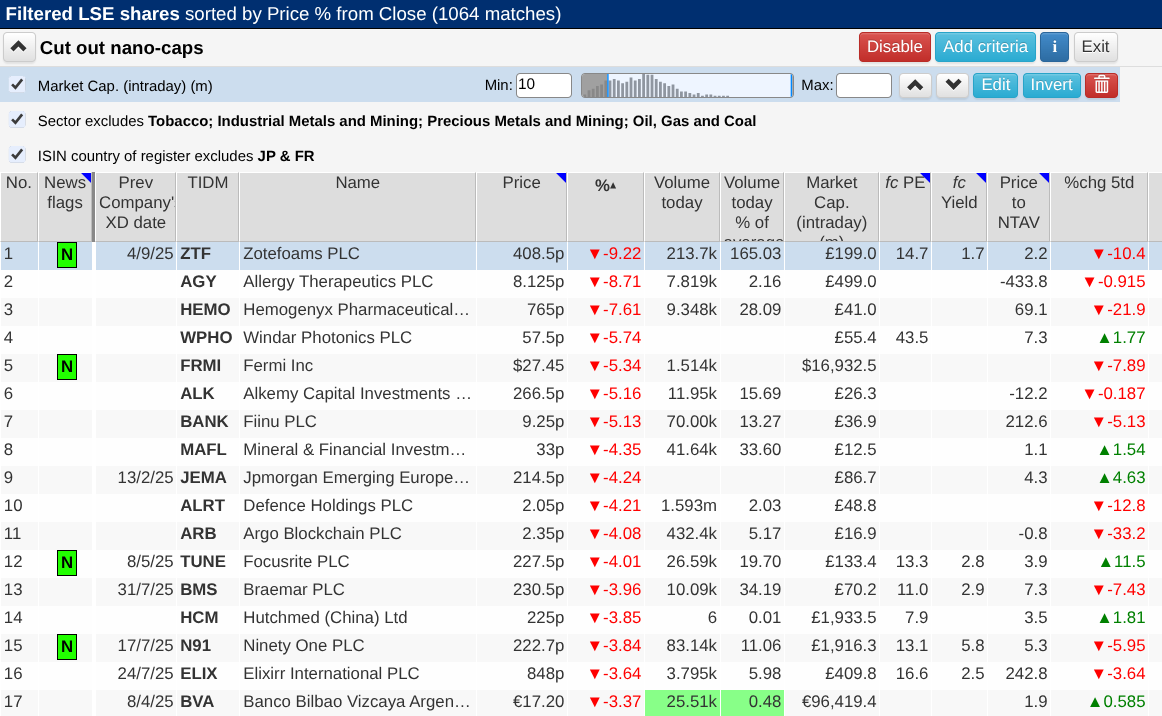Click Alkemy Capital Investments row name
The width and height of the screenshot is (1162, 716).
pyautogui.click(x=357, y=394)
